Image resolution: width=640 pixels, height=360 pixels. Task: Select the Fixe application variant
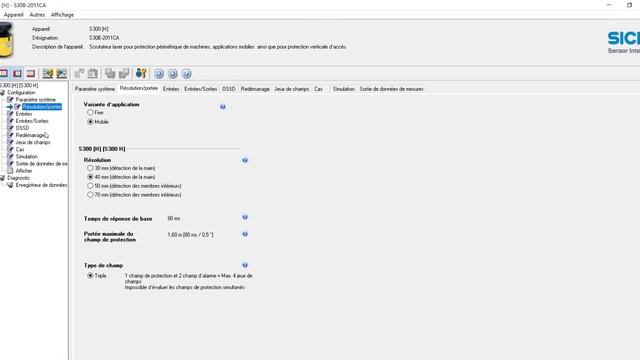click(x=90, y=112)
